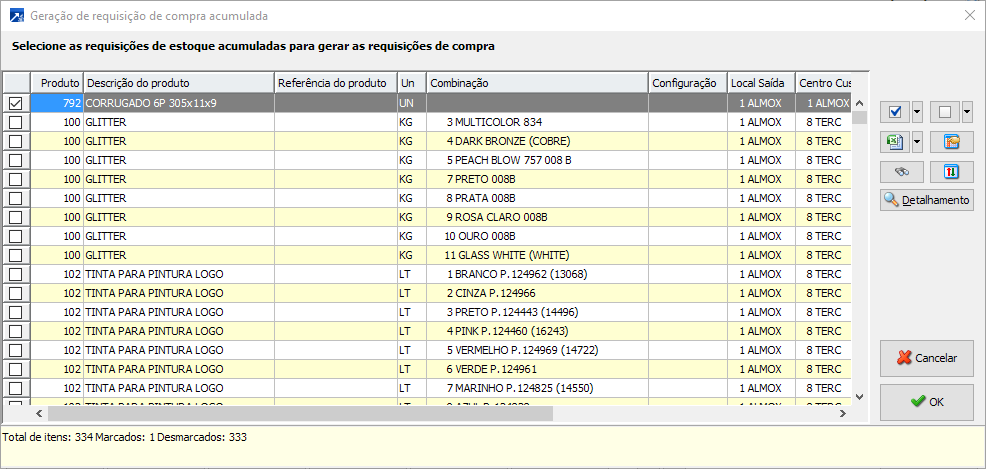Check the GLITTER 3 MULTICOLOR 834 row
This screenshot has height=476, width=1000.
point(16,122)
